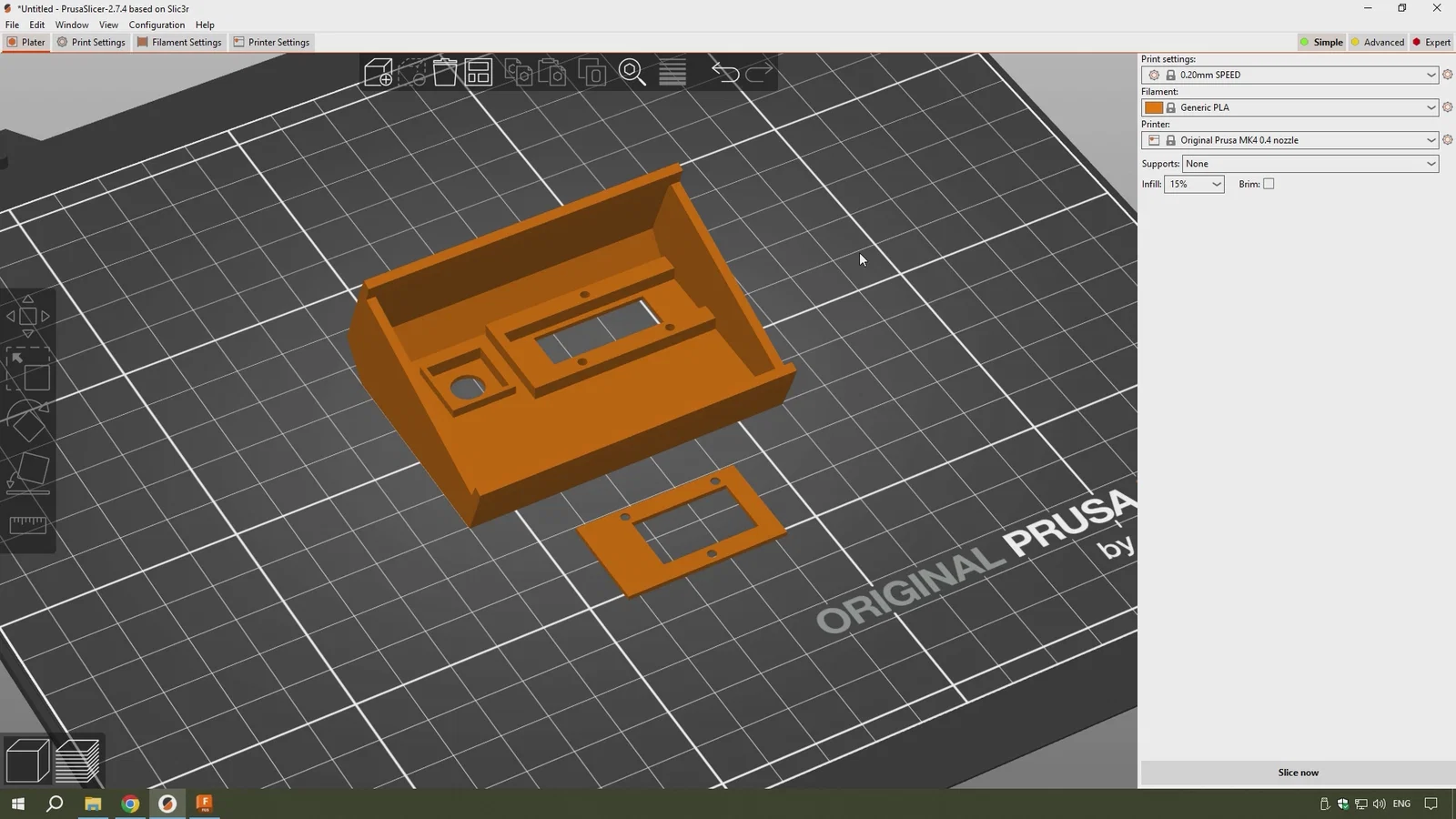Open the Infill percentage dropdown

[x=1194, y=184]
